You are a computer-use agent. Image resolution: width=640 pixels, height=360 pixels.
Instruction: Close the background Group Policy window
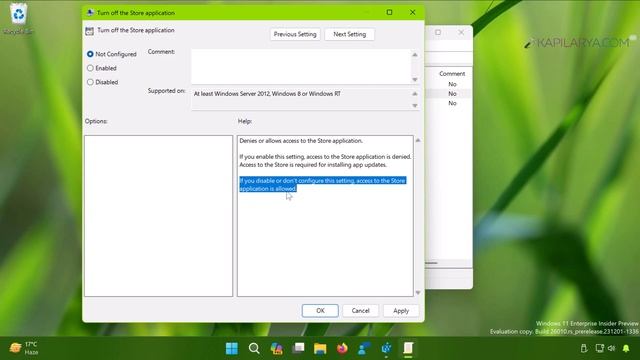[461, 32]
